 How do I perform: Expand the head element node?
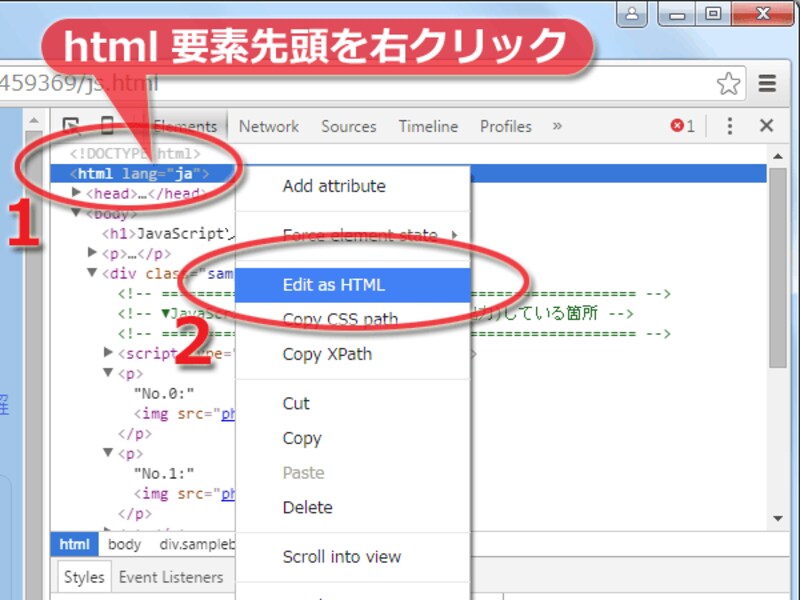pos(76,193)
